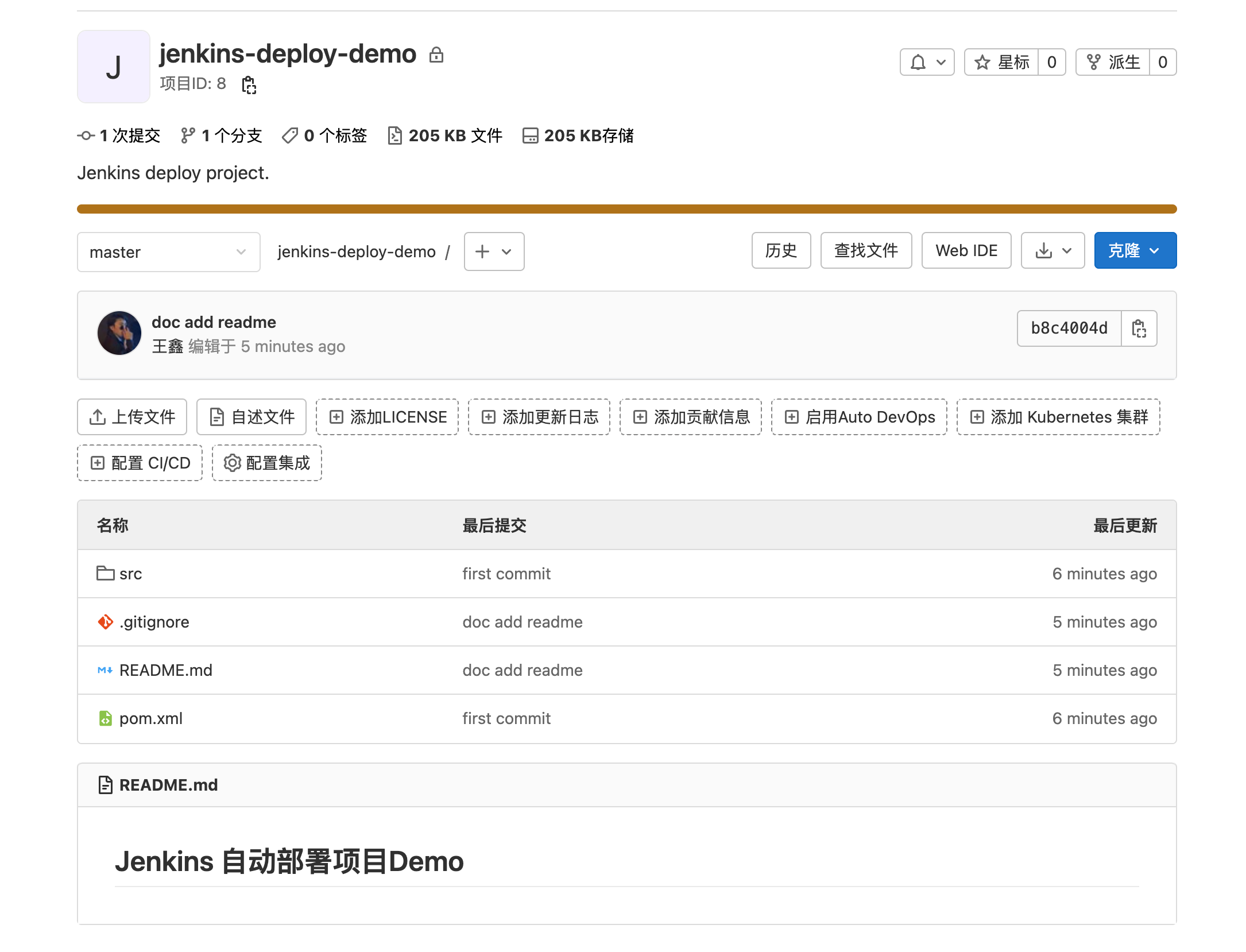Image resolution: width=1246 pixels, height=952 pixels.
Task: Click the star count 0 badge
Action: [x=1052, y=62]
